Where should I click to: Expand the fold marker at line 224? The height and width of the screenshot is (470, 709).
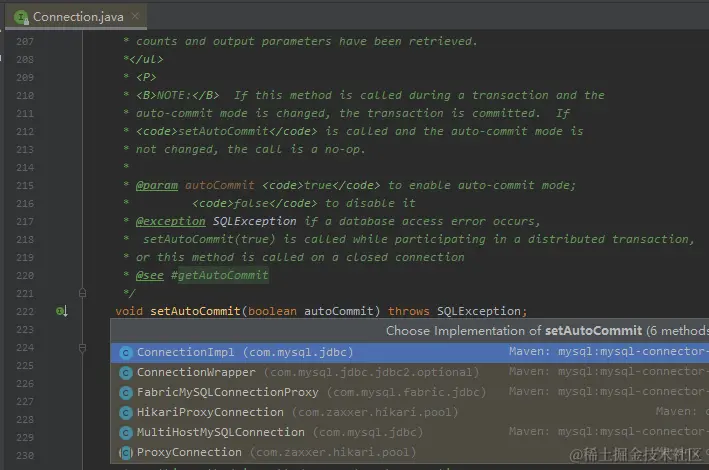click(x=82, y=348)
